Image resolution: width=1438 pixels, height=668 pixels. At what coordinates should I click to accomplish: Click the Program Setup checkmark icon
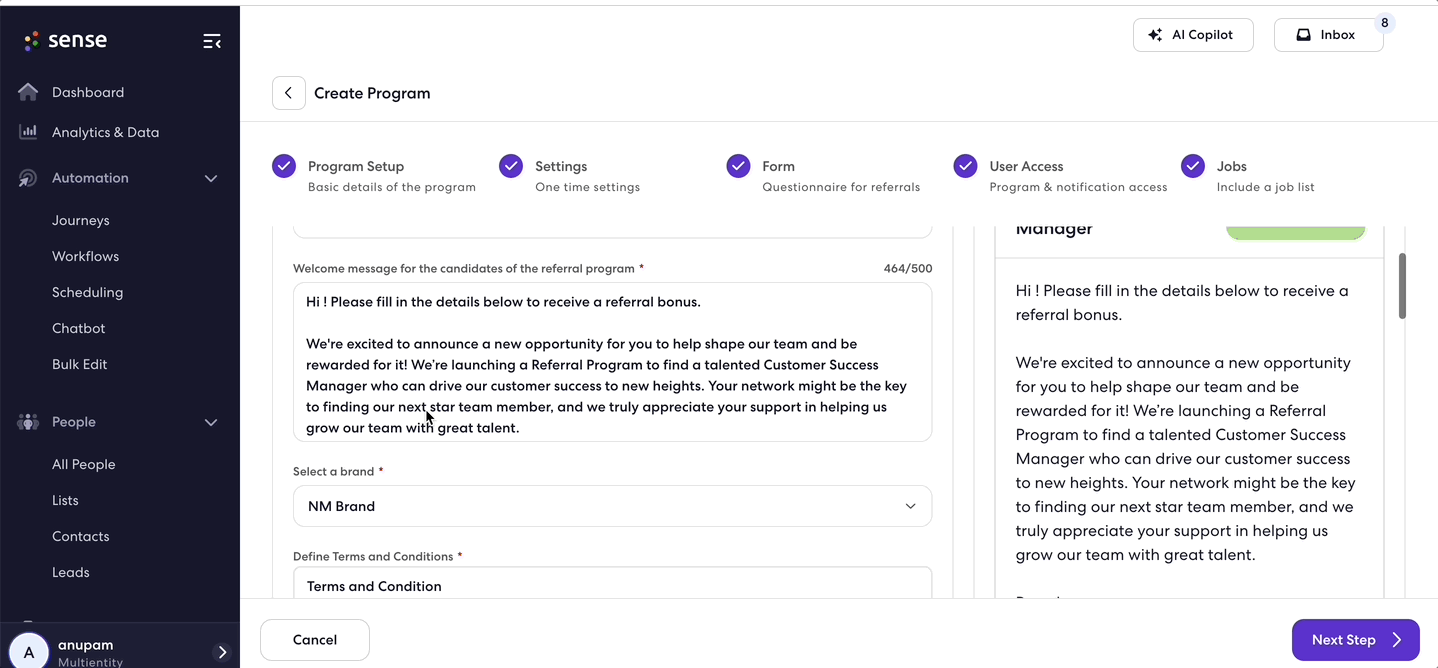284,166
